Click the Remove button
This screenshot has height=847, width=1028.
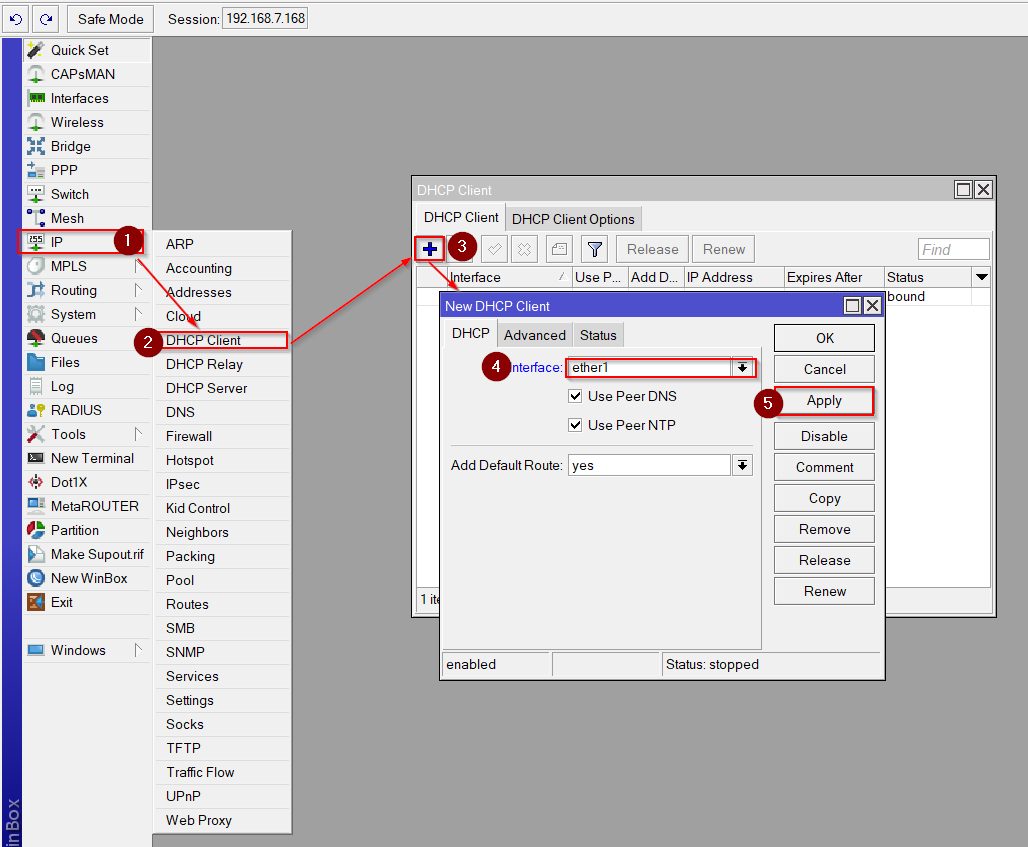[x=824, y=529]
